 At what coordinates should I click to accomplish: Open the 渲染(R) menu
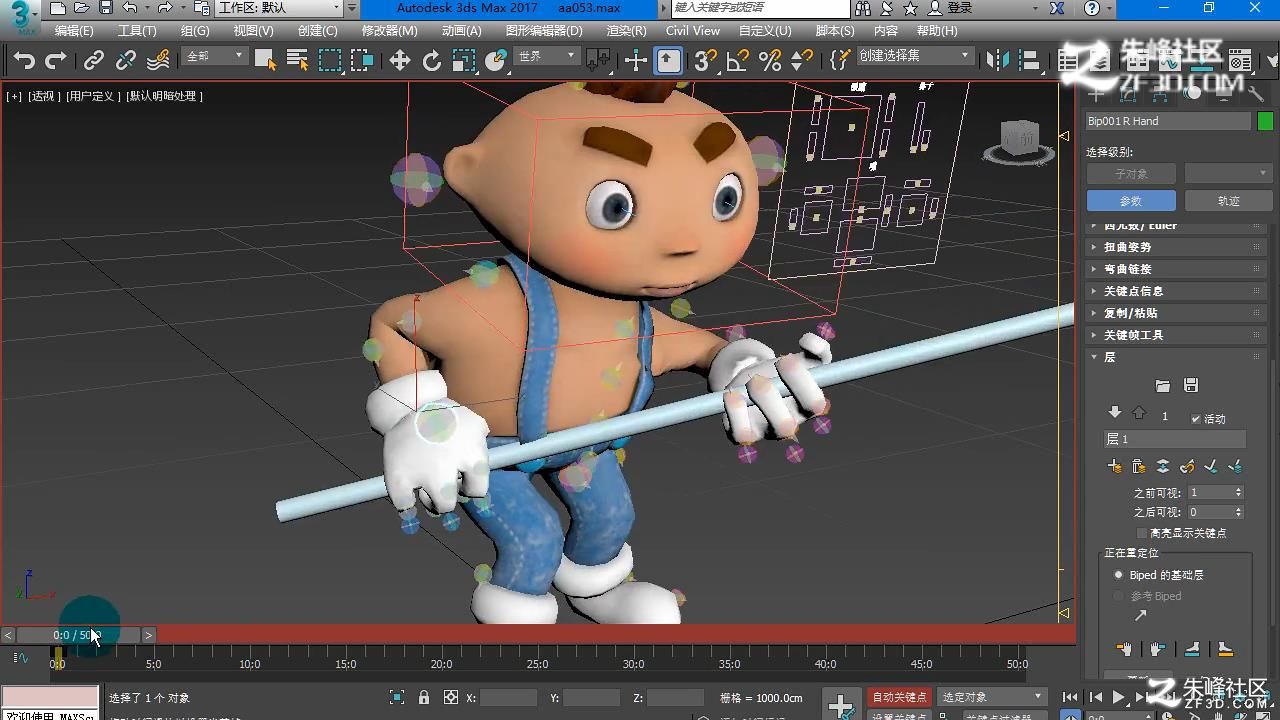626,31
